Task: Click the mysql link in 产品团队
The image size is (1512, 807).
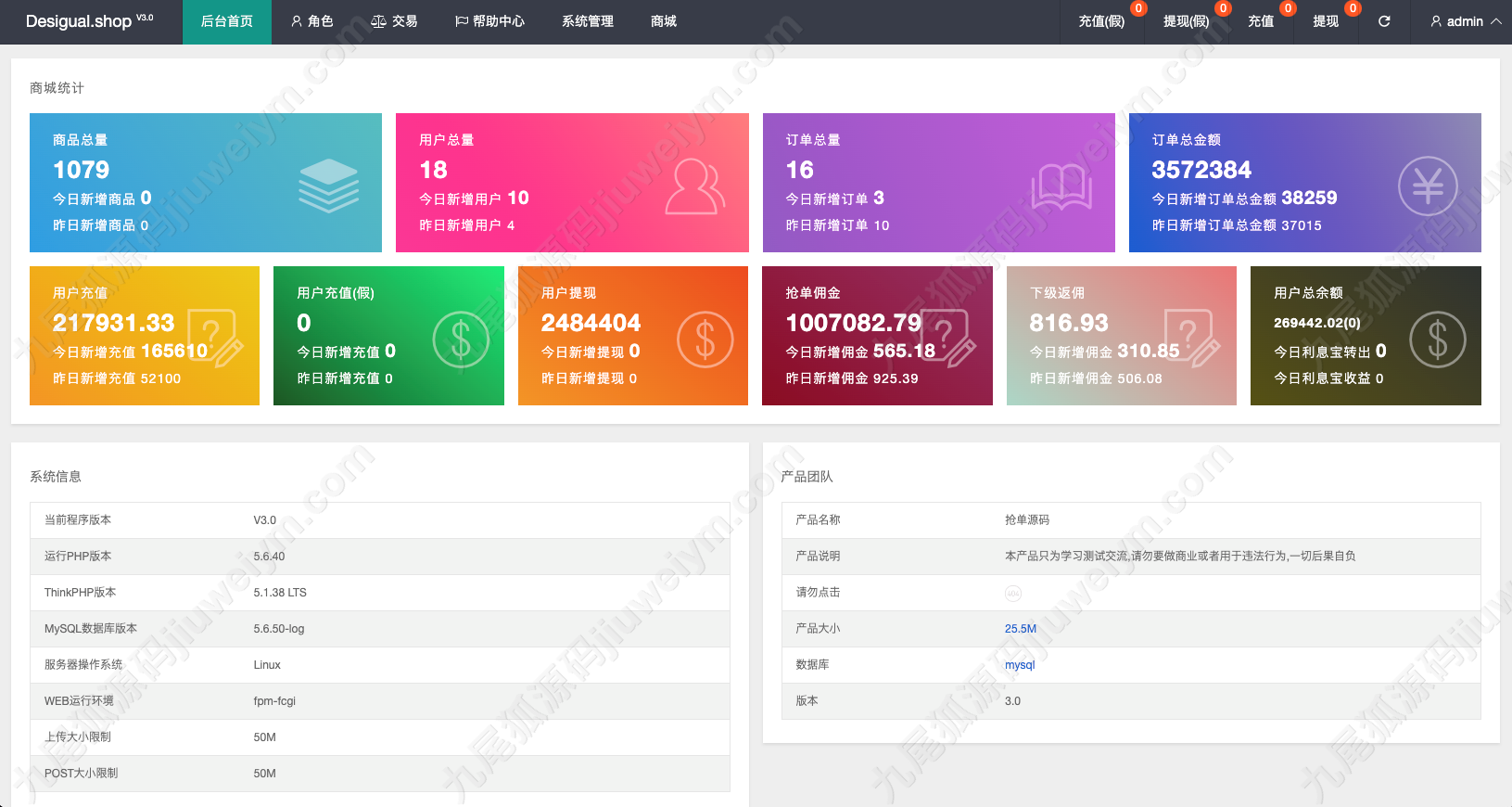Action: coord(1020,665)
